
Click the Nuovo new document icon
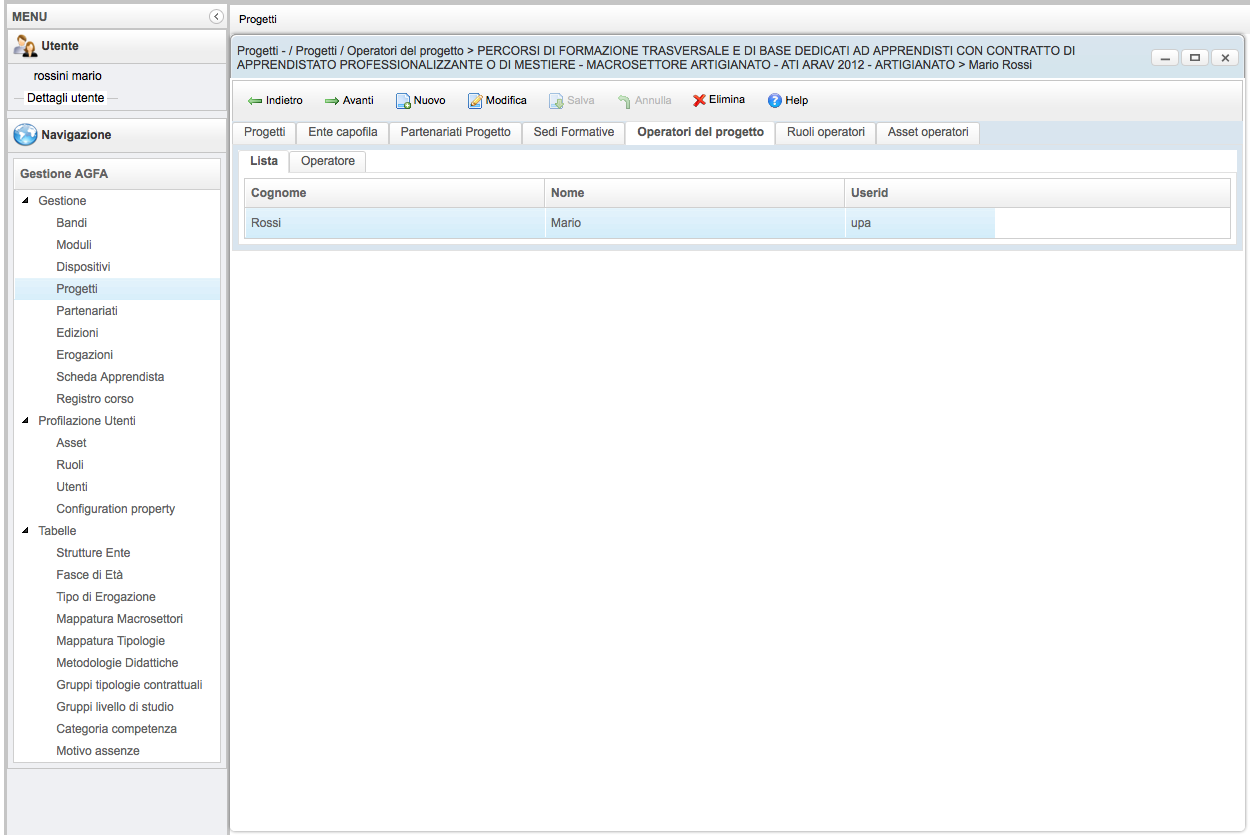pos(403,101)
